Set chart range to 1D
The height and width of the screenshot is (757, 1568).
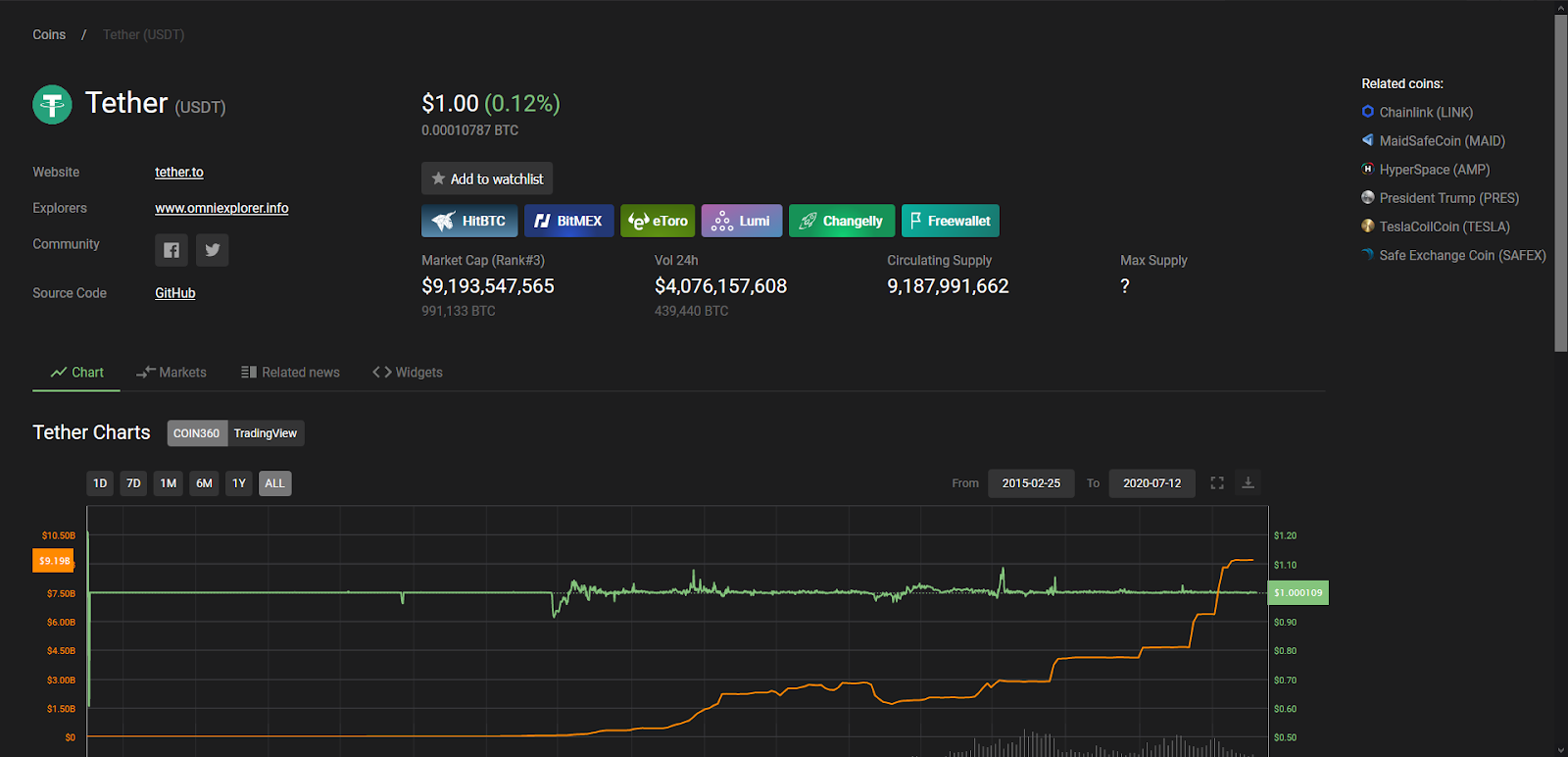click(100, 483)
